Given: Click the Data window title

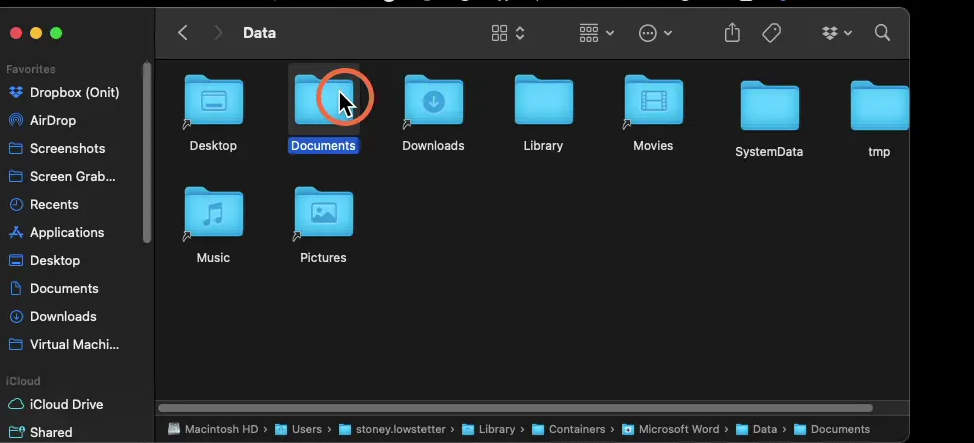Looking at the screenshot, I should 260,33.
